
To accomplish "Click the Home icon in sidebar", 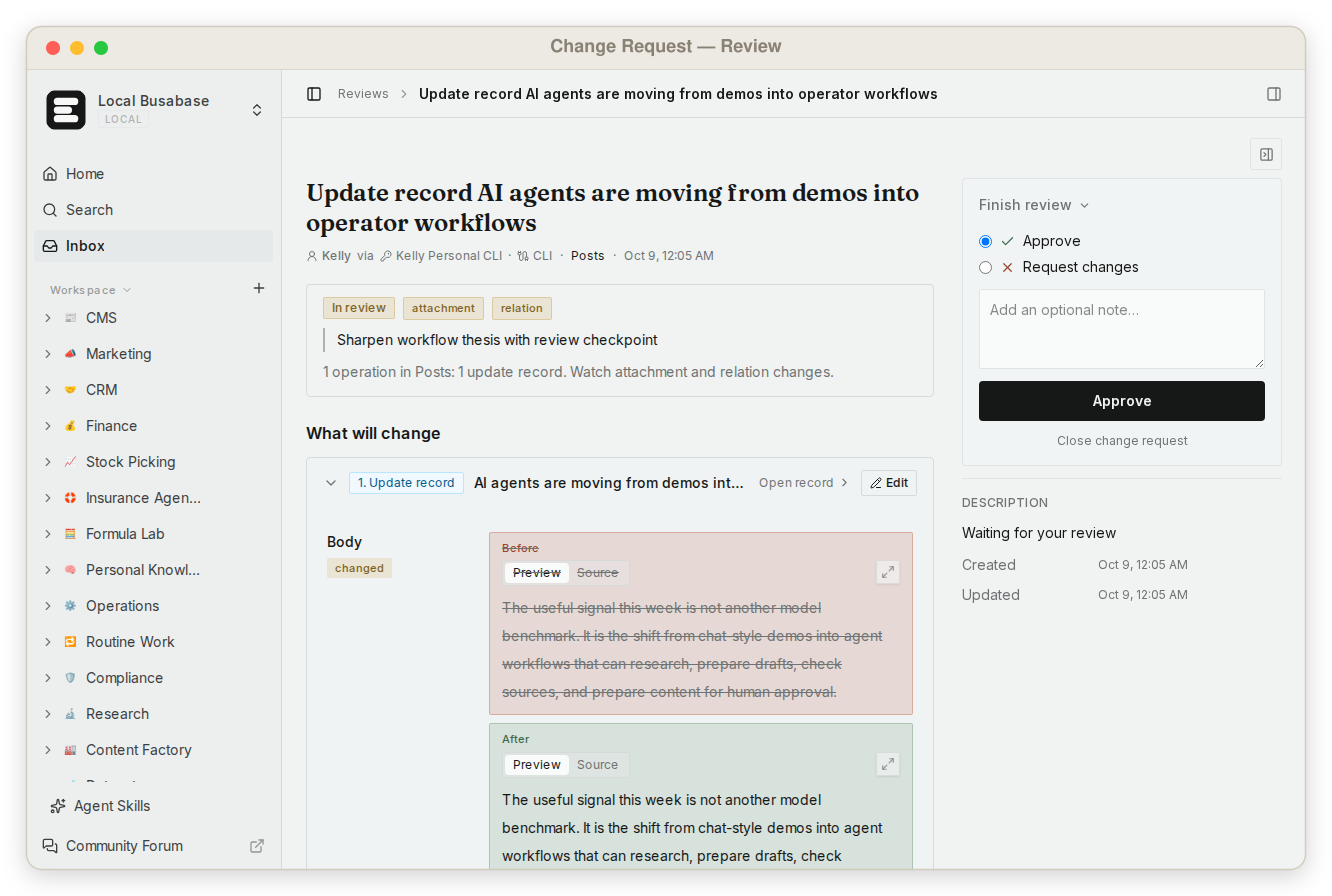I will (x=50, y=174).
